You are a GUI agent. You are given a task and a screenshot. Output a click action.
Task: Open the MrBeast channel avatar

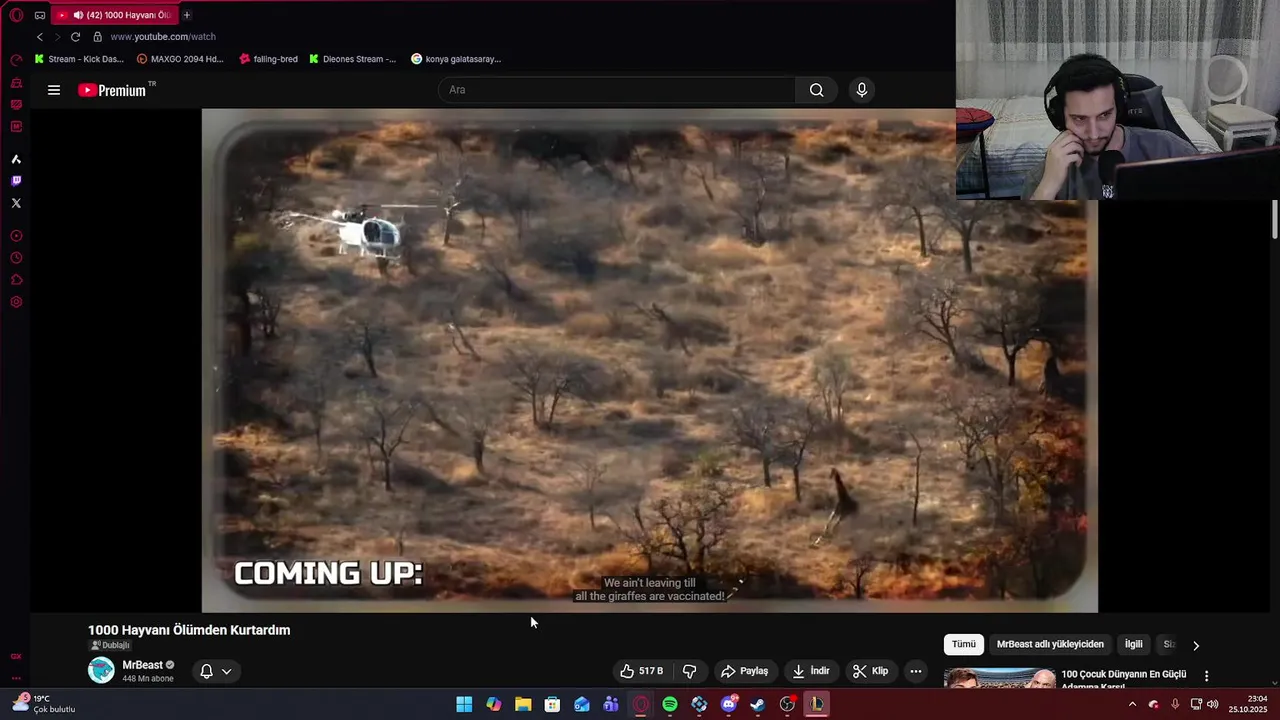[x=101, y=670]
